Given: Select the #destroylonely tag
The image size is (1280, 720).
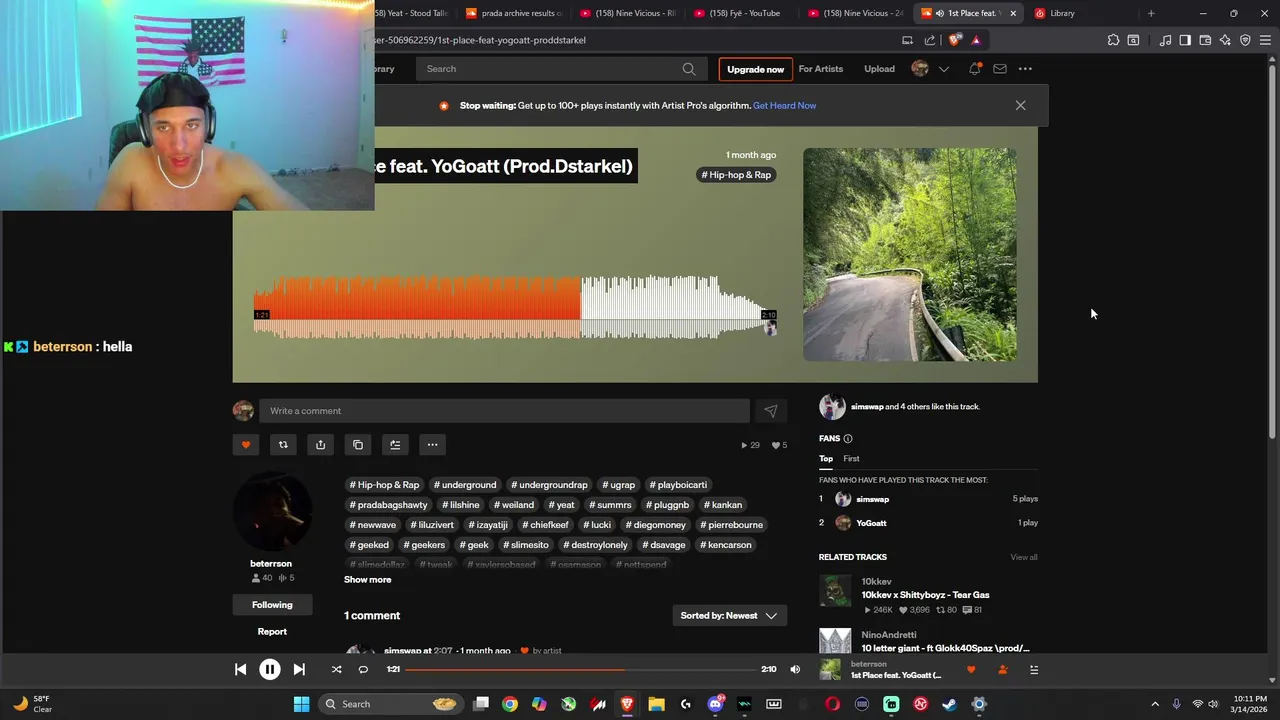Looking at the screenshot, I should (595, 545).
